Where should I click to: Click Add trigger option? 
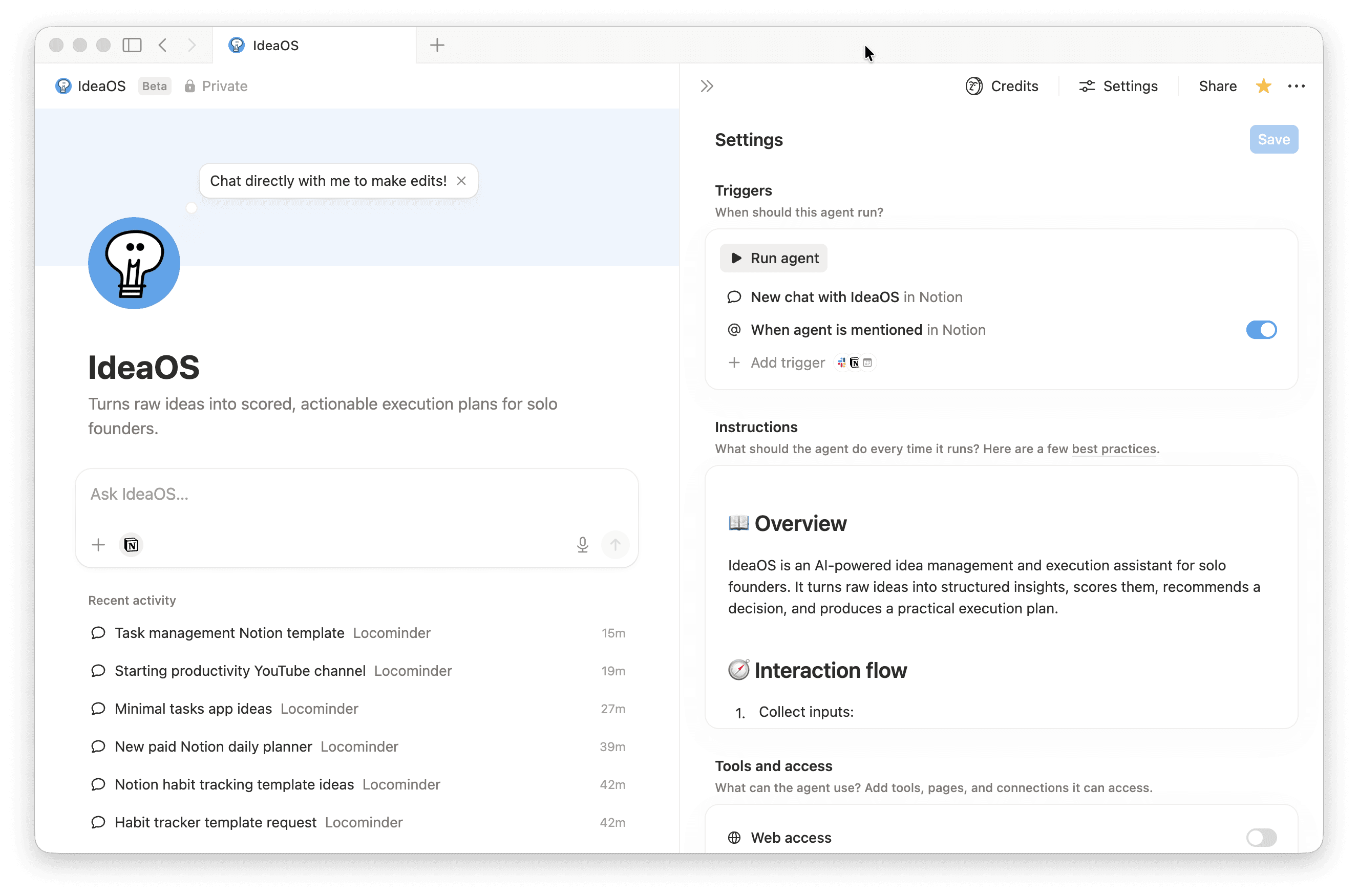(x=787, y=363)
